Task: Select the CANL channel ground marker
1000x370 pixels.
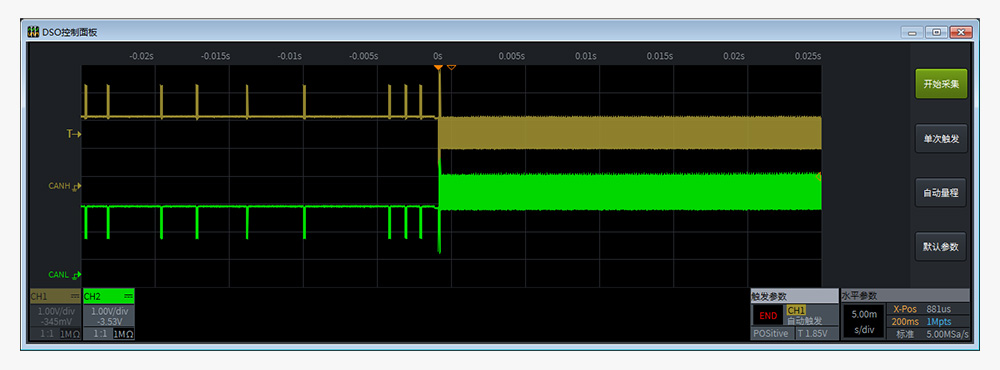Action: 77,275
